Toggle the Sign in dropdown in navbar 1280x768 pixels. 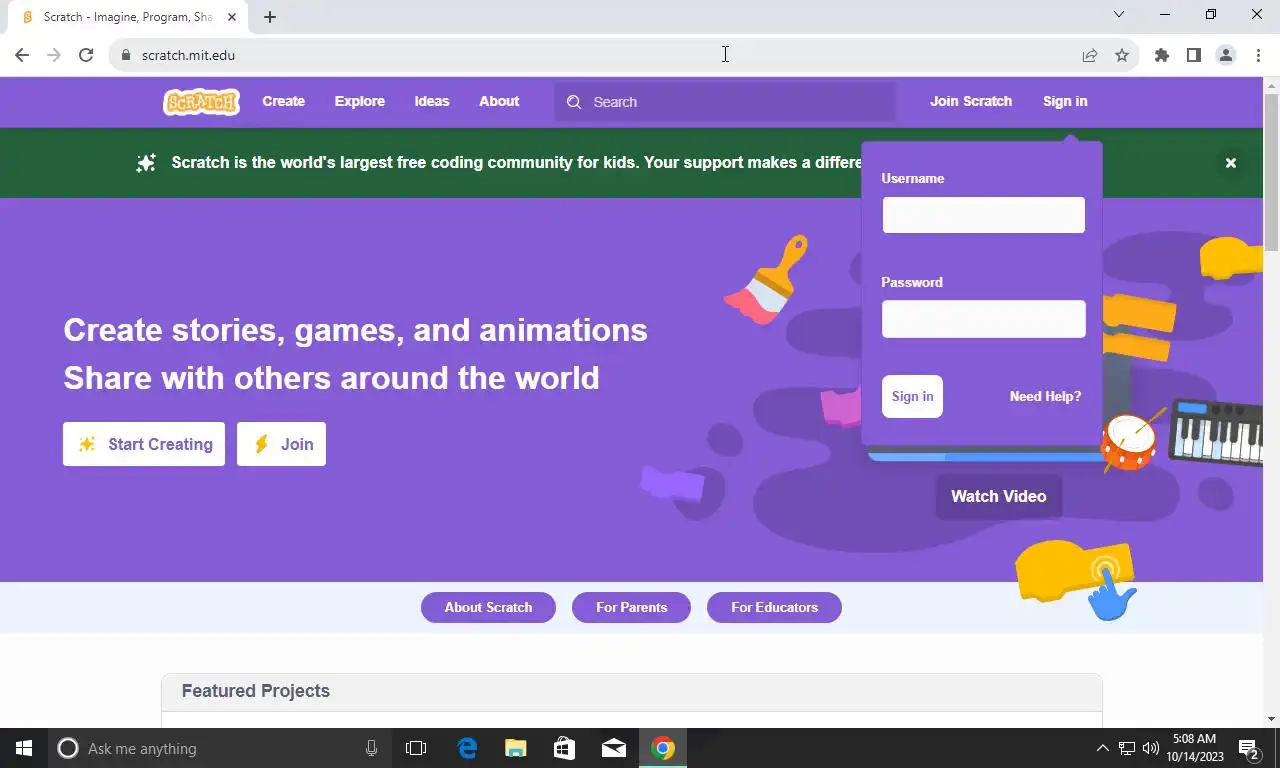point(1065,101)
